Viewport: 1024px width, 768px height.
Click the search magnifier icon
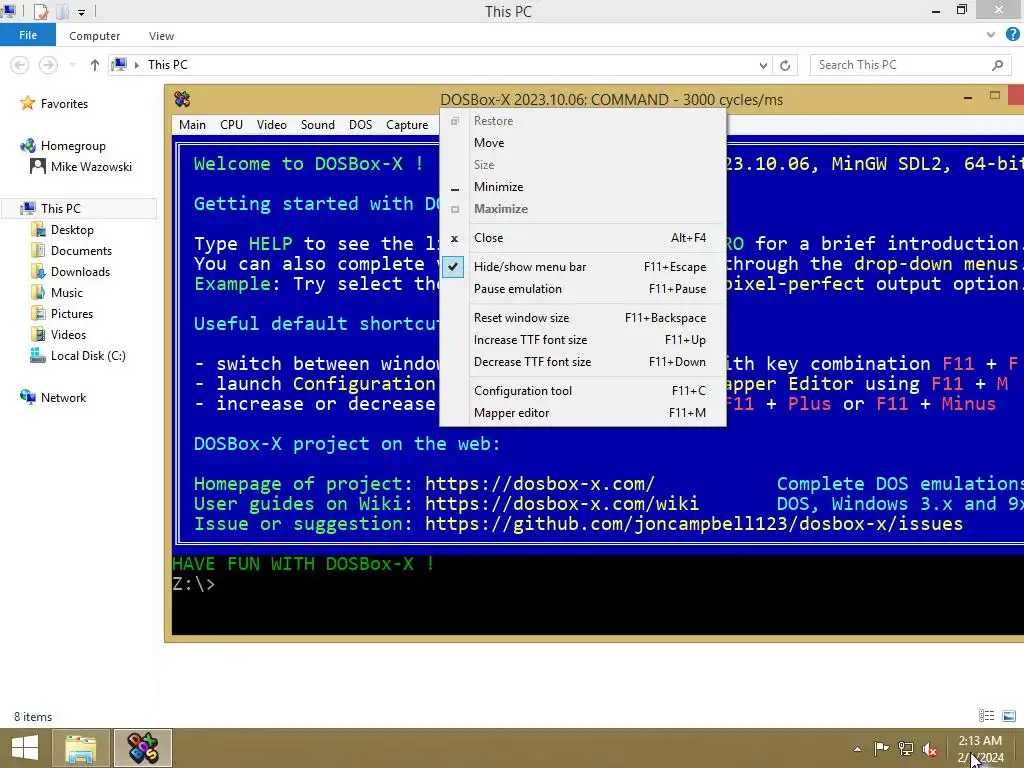click(x=997, y=65)
